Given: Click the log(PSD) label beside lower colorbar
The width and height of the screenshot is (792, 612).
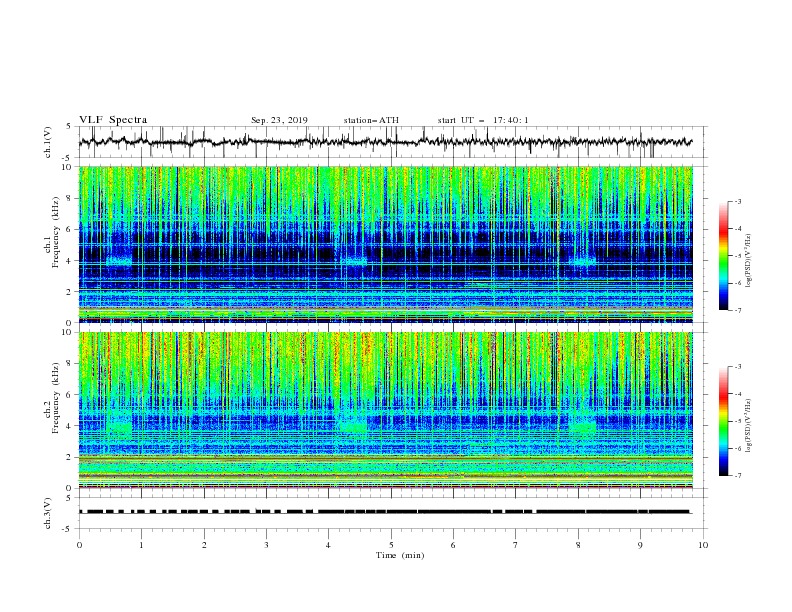Looking at the screenshot, I should (x=750, y=426).
